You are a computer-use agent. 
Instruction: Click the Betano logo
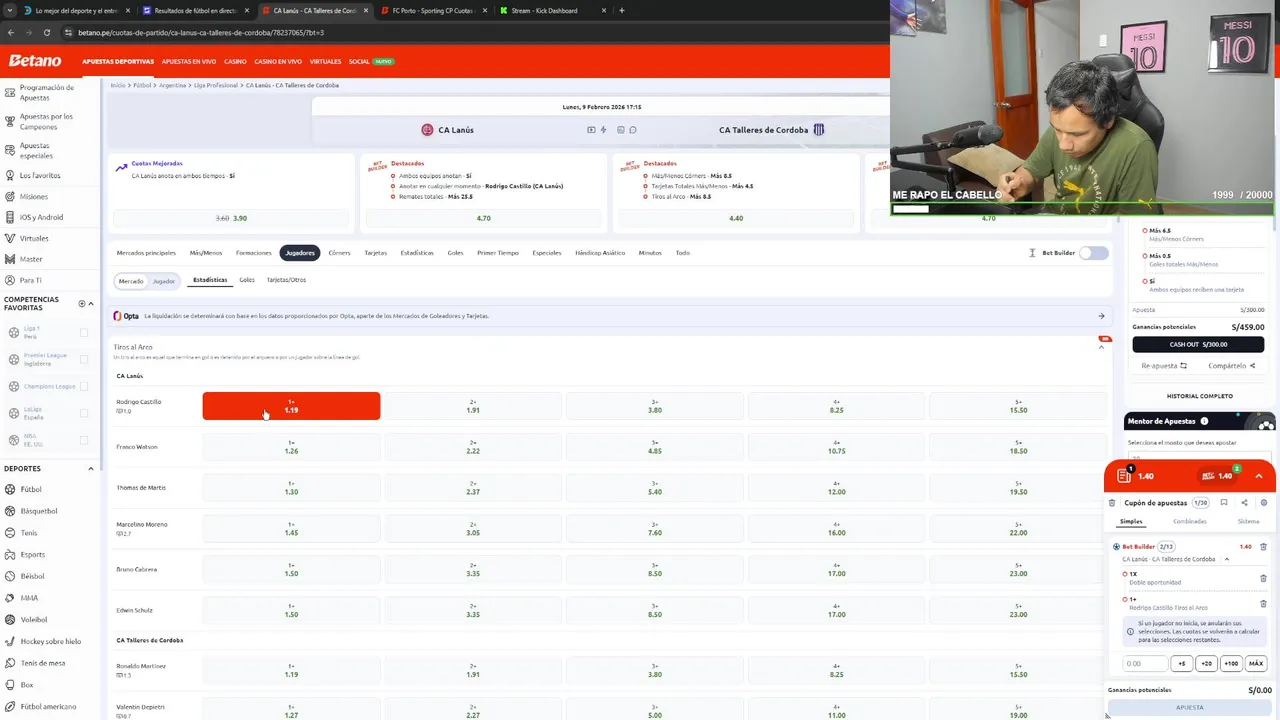pyautogui.click(x=35, y=61)
